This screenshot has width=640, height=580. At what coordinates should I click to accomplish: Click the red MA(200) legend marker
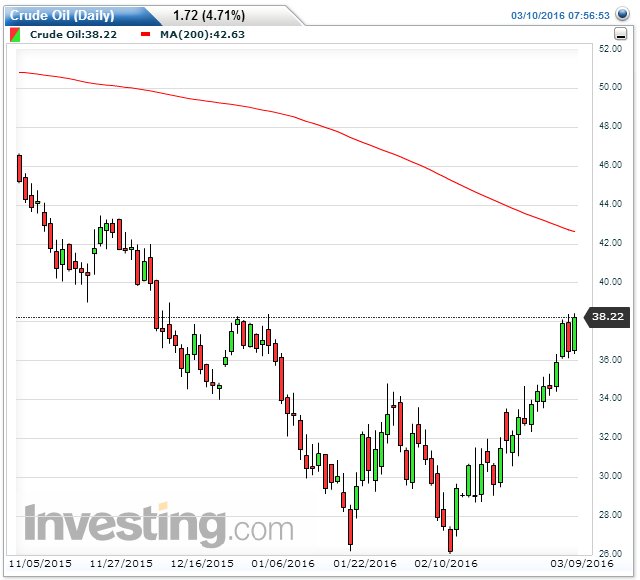146,34
